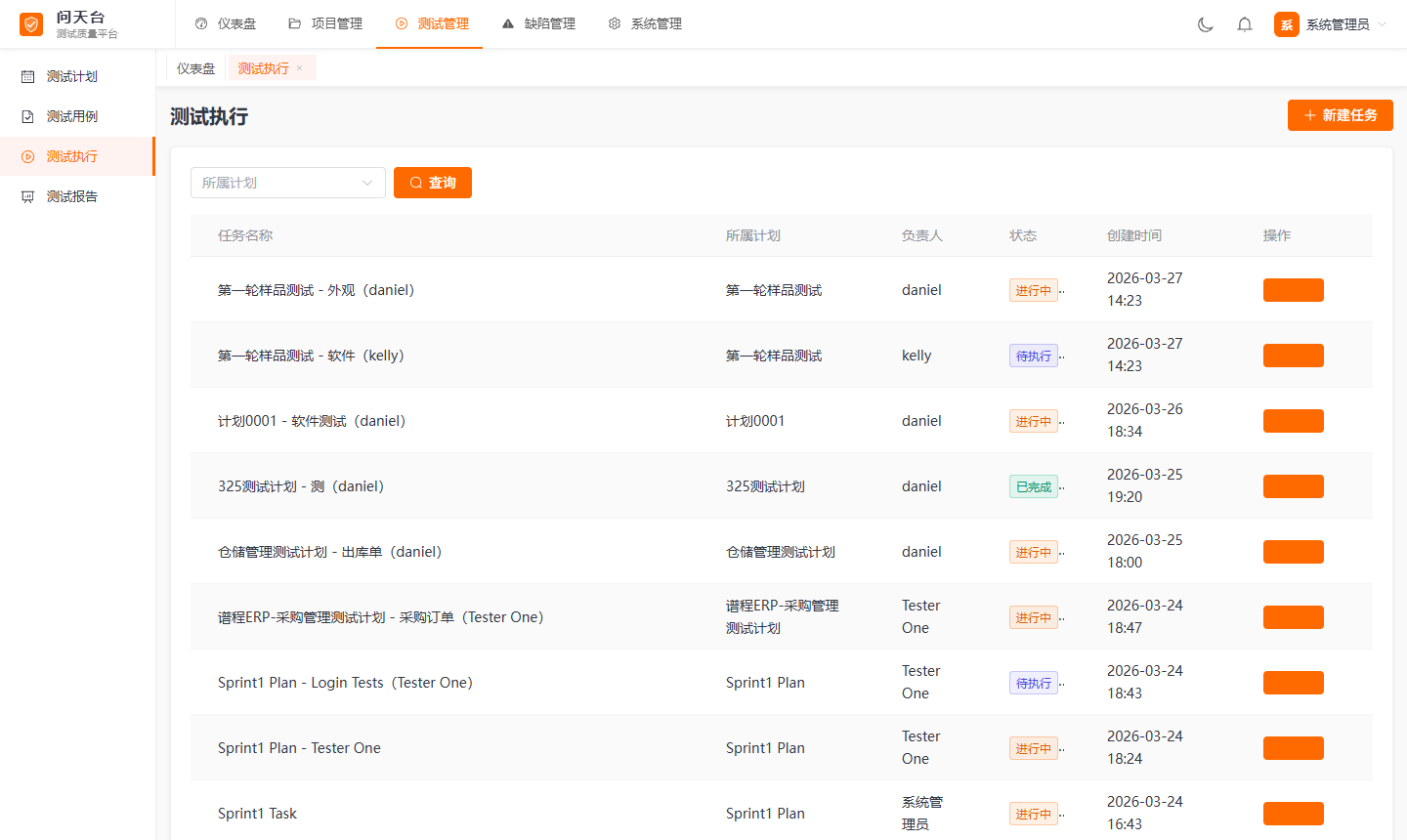Click action button for Sprint1 Plan - Tester One row
The height and width of the screenshot is (840, 1407).
point(1294,748)
